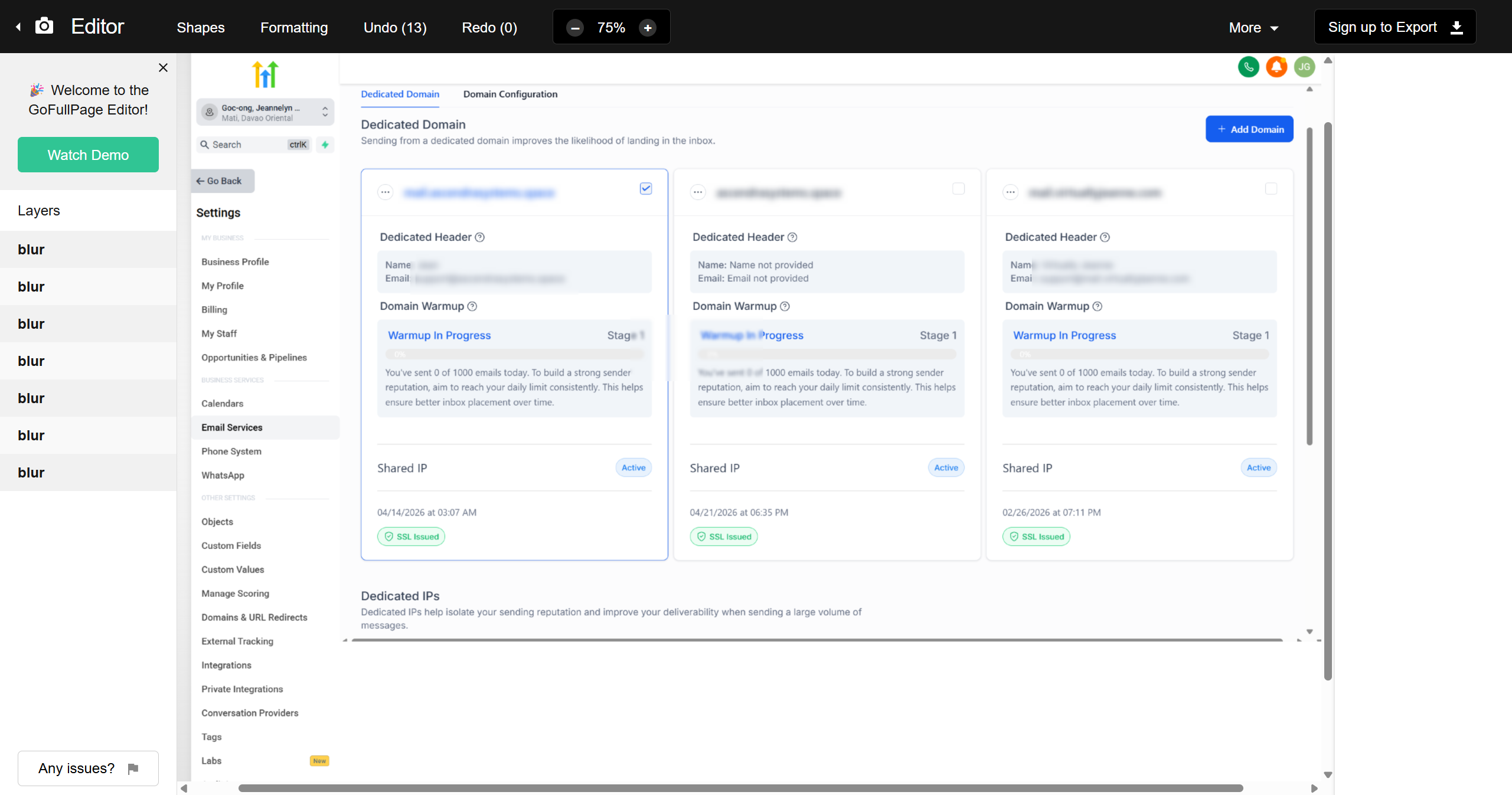Click the 75% zoom level display
Viewport: 1512px width, 795px height.
click(x=611, y=28)
